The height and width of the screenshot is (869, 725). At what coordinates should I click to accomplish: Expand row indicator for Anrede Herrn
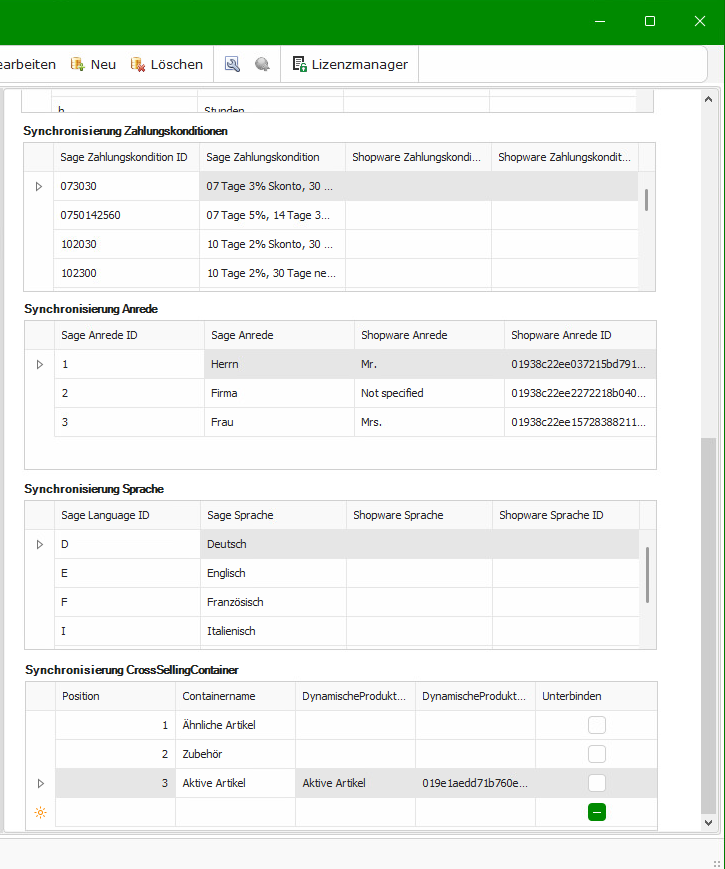pos(40,364)
